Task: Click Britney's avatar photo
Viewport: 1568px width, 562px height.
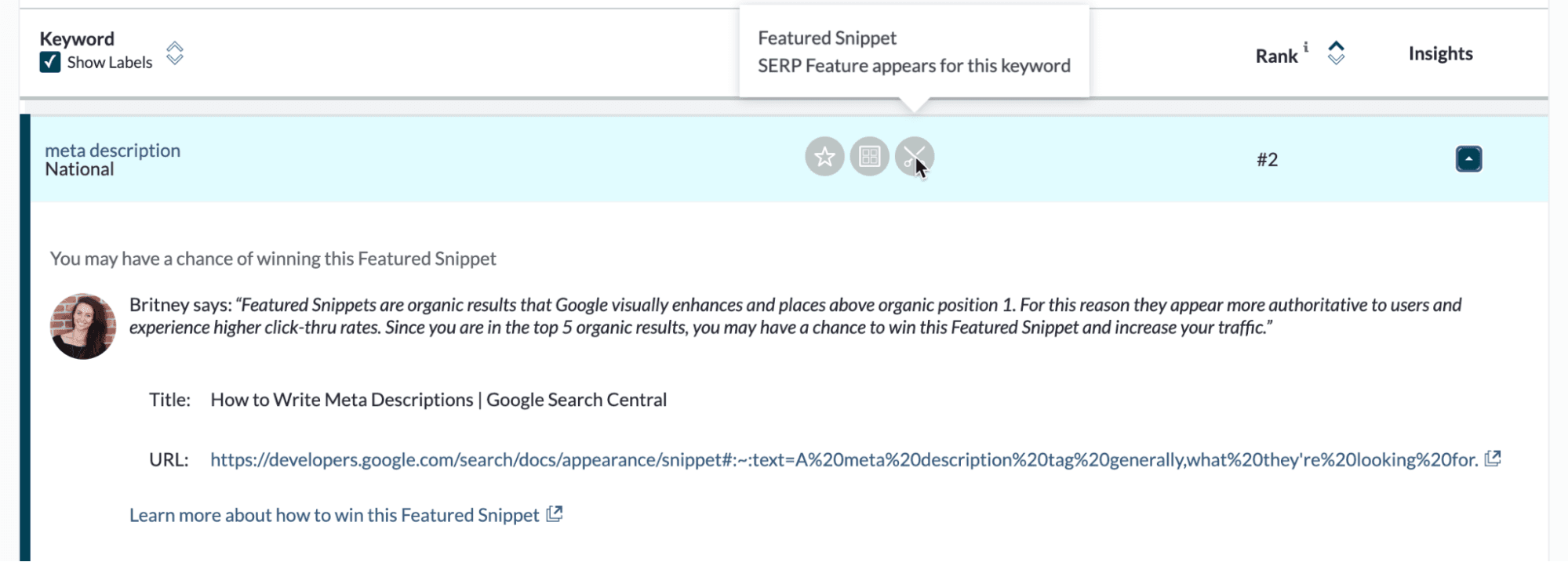Action: tap(83, 326)
